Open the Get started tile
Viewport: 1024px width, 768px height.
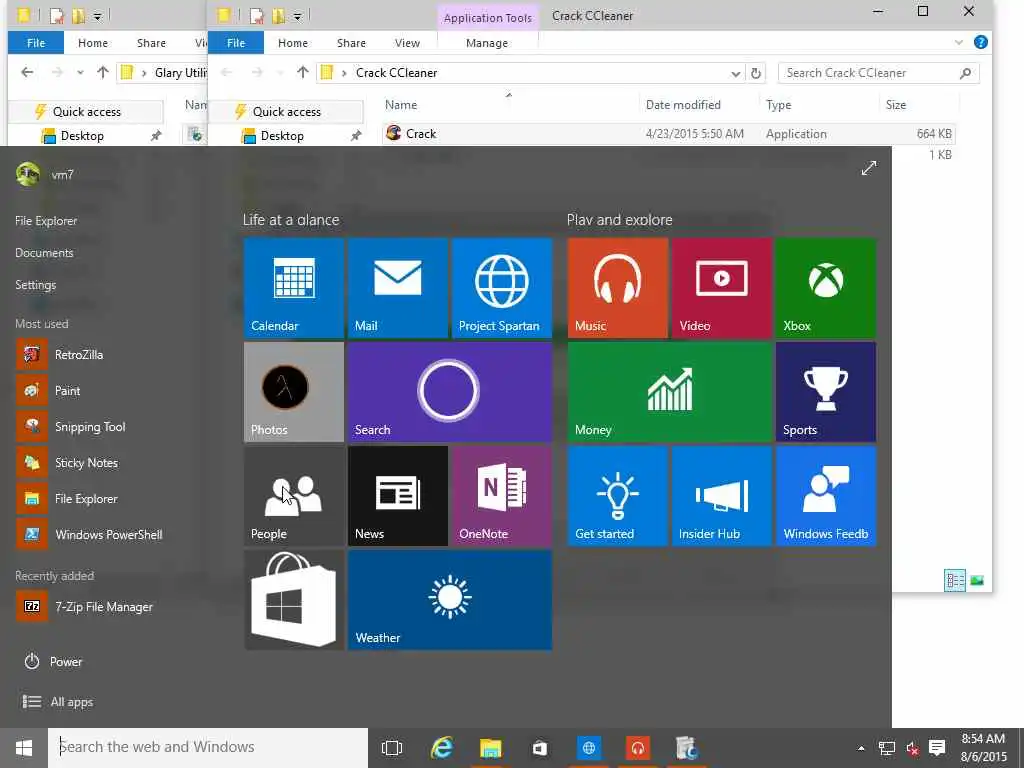pos(618,496)
